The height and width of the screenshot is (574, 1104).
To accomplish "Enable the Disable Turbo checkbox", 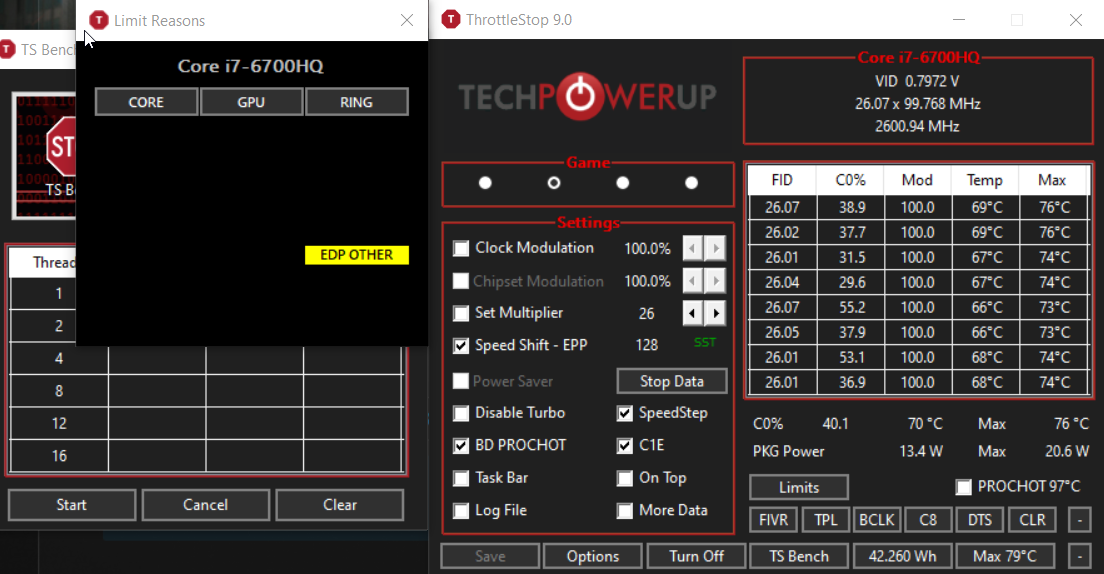I will [460, 413].
